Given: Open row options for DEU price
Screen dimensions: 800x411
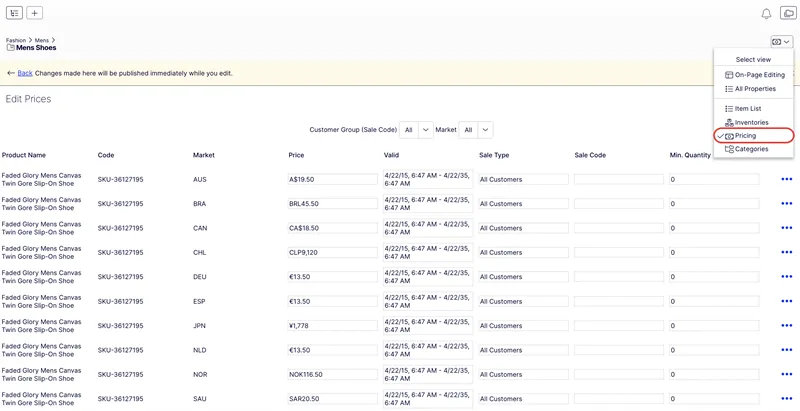Looking at the screenshot, I should click(x=786, y=277).
